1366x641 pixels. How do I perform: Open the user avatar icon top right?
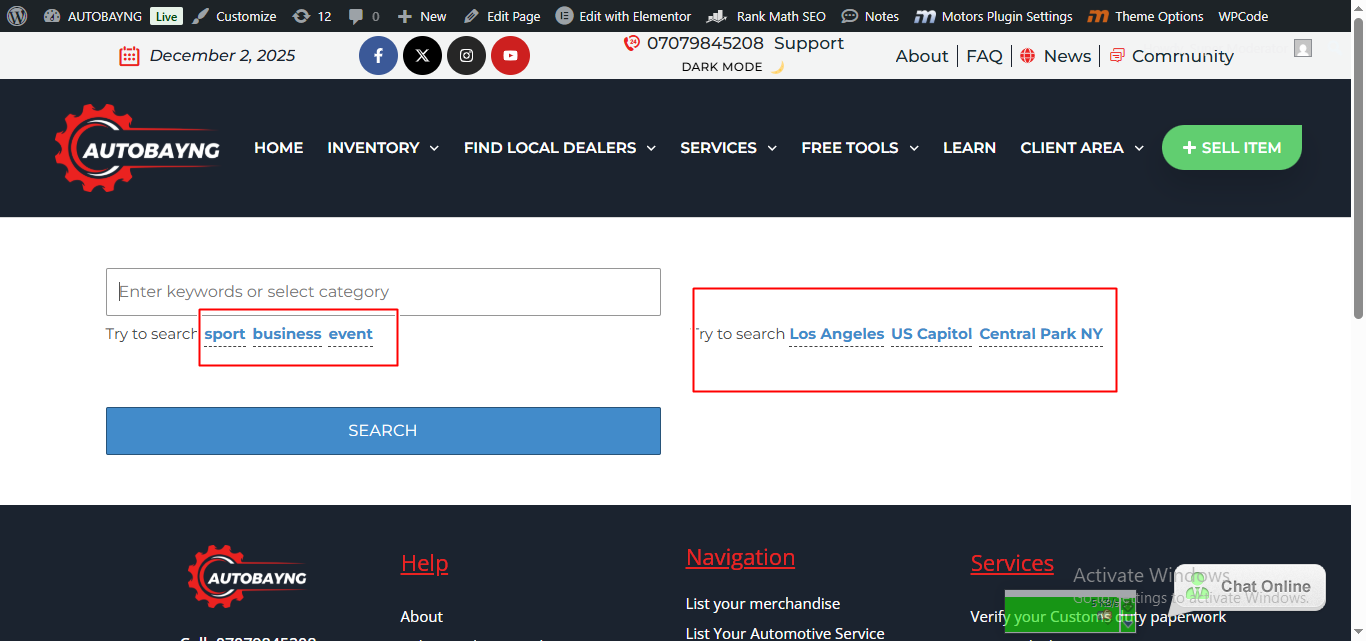(x=1302, y=48)
